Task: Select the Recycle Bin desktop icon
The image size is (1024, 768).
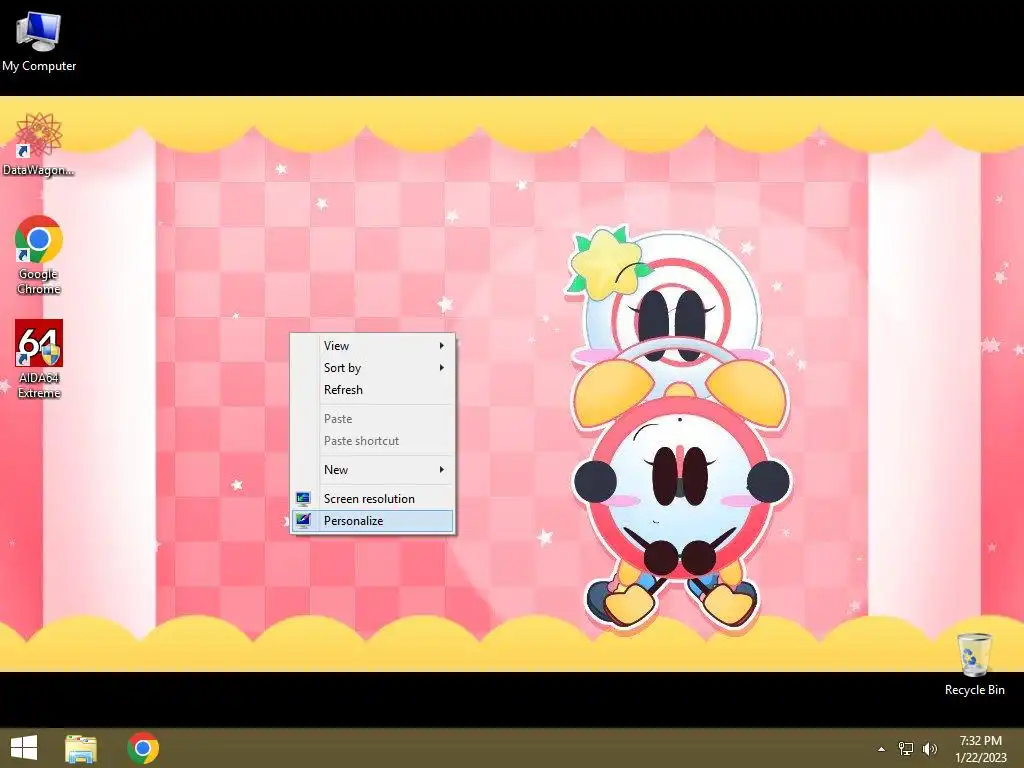Action: coord(974,664)
